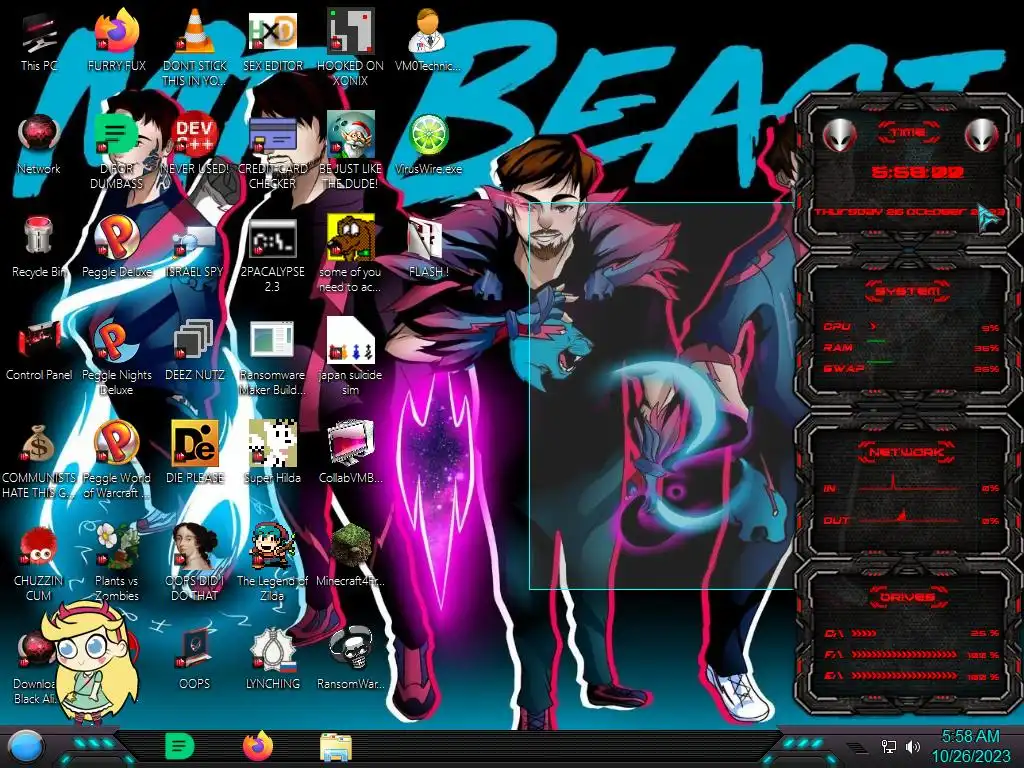
Task: Click the NETWORK header in the widget
Action: 908,452
